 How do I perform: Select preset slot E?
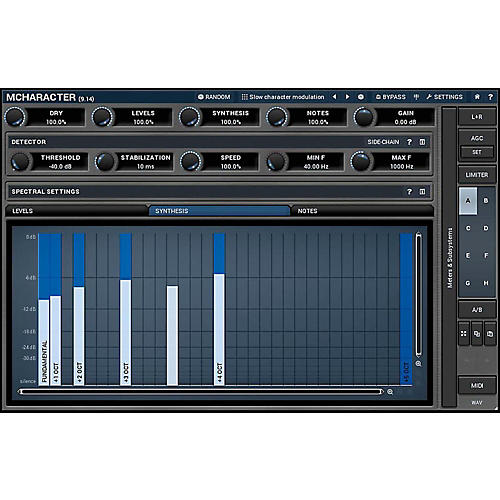click(468, 256)
